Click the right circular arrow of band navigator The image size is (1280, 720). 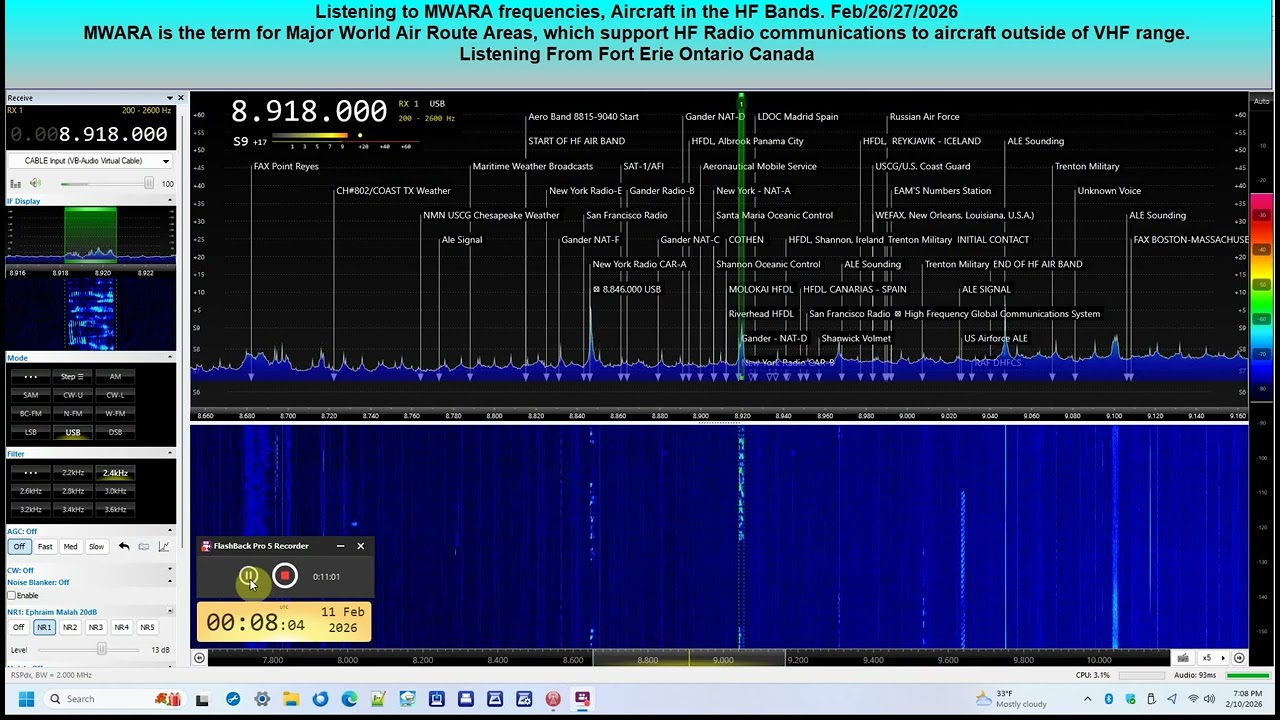pyautogui.click(x=1239, y=658)
